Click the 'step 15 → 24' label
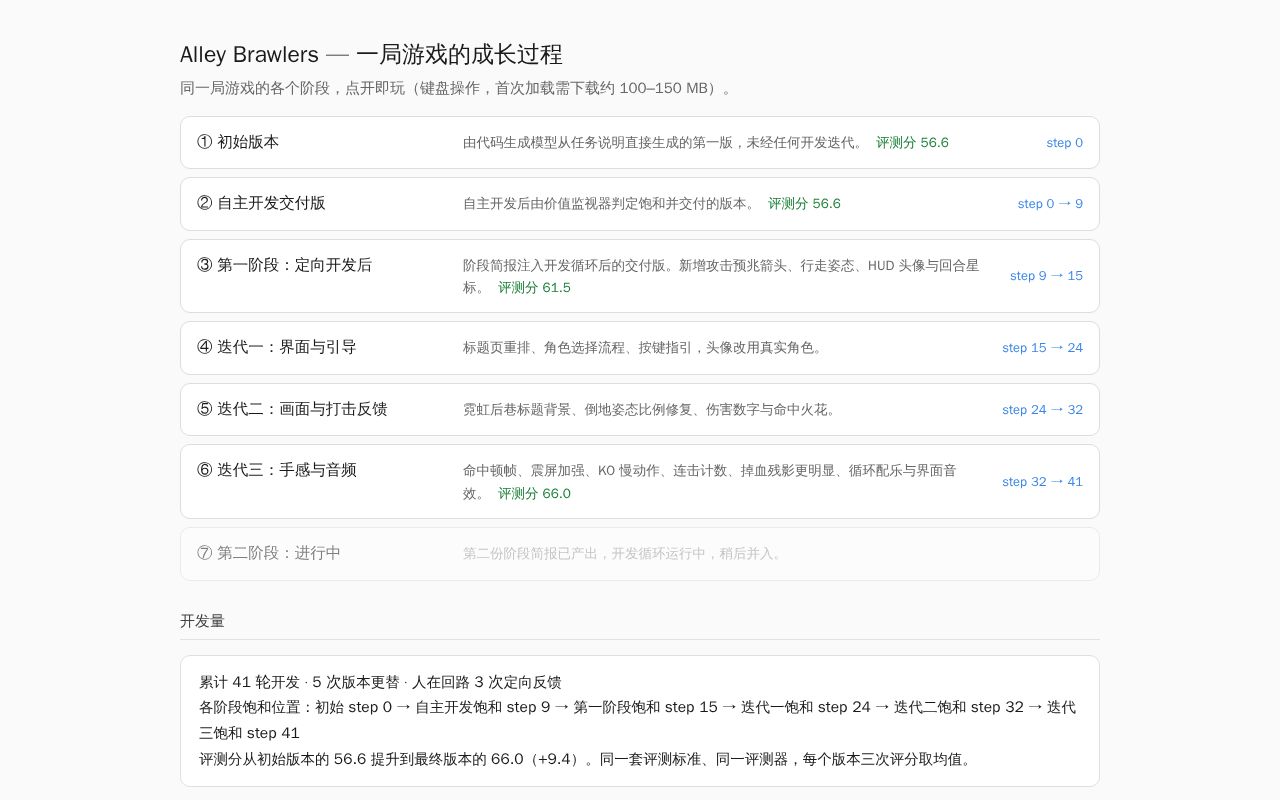 (1042, 348)
